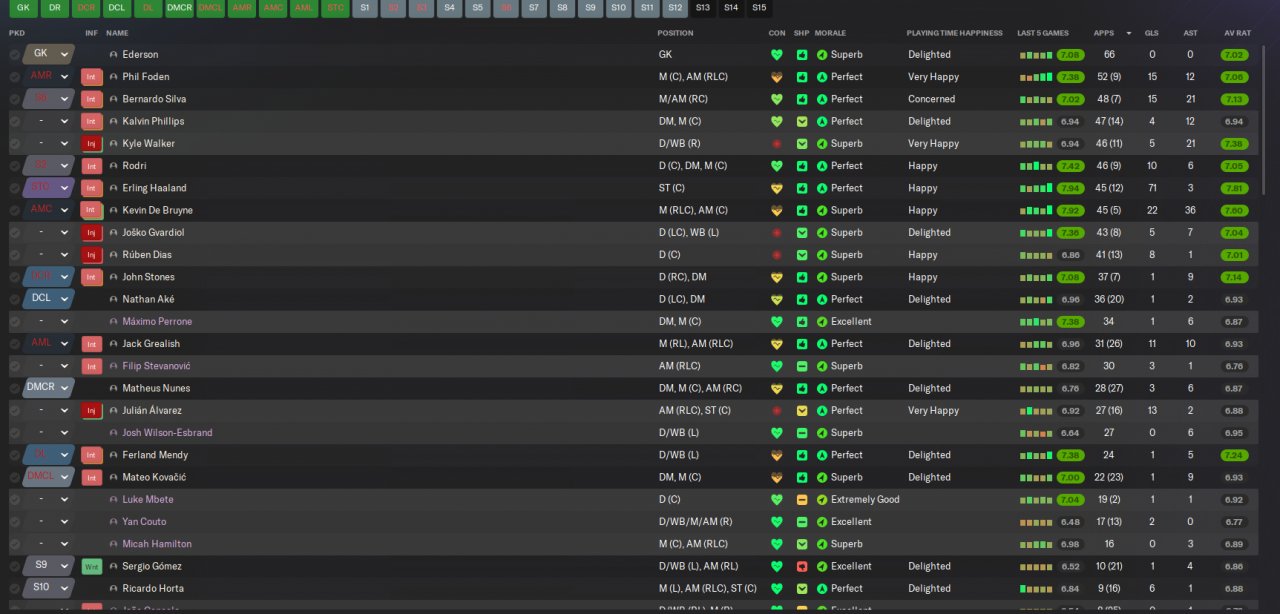
Task: Click Kalvin Phillips's sharpness icon
Action: (802, 121)
